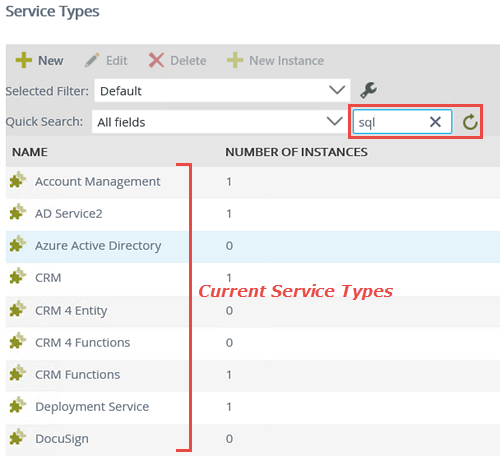The image size is (500, 456).
Task: Open the Selected Filter Default dropdown
Action: [x=222, y=91]
